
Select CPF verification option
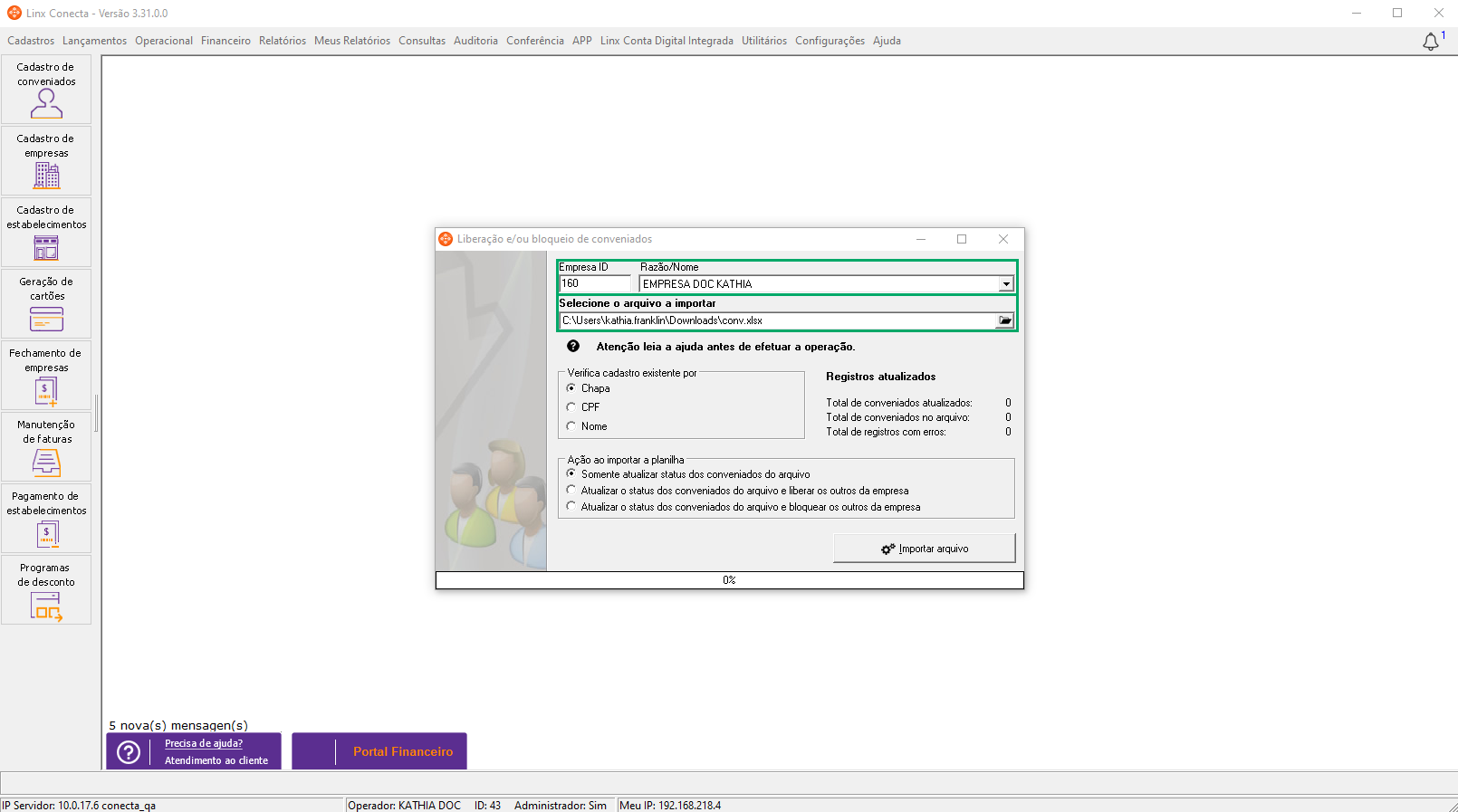click(x=571, y=407)
